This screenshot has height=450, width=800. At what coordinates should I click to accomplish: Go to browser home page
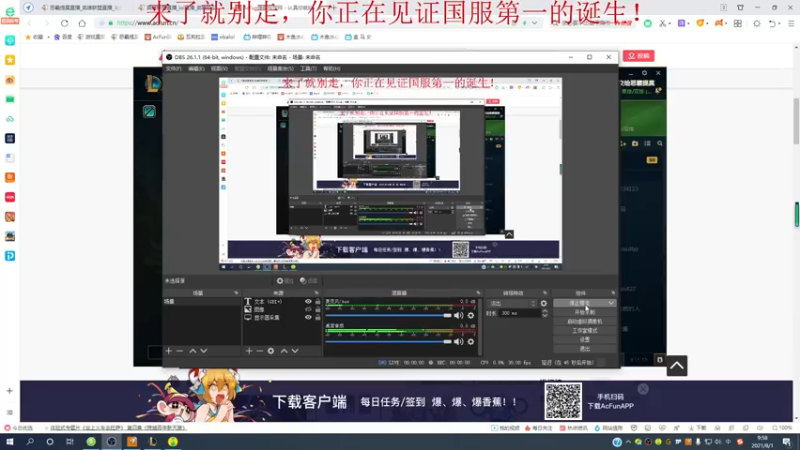click(82, 23)
